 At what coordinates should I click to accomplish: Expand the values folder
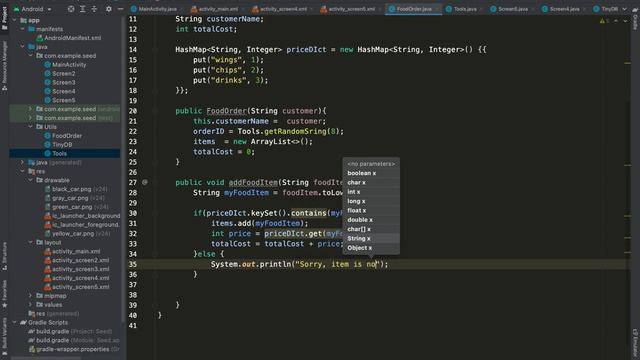pos(30,304)
